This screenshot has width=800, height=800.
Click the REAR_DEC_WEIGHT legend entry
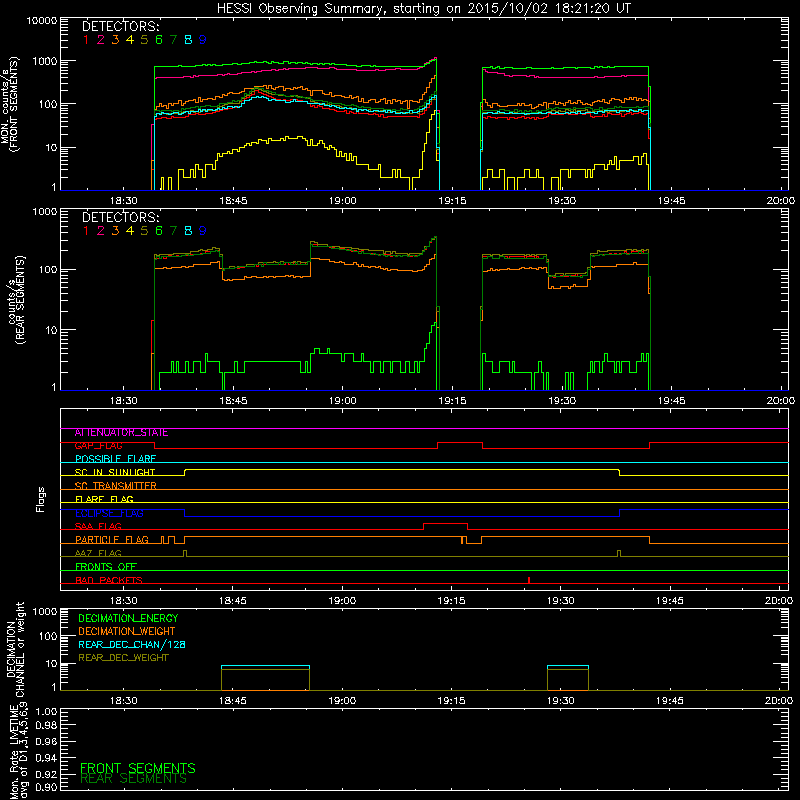(x=123, y=658)
